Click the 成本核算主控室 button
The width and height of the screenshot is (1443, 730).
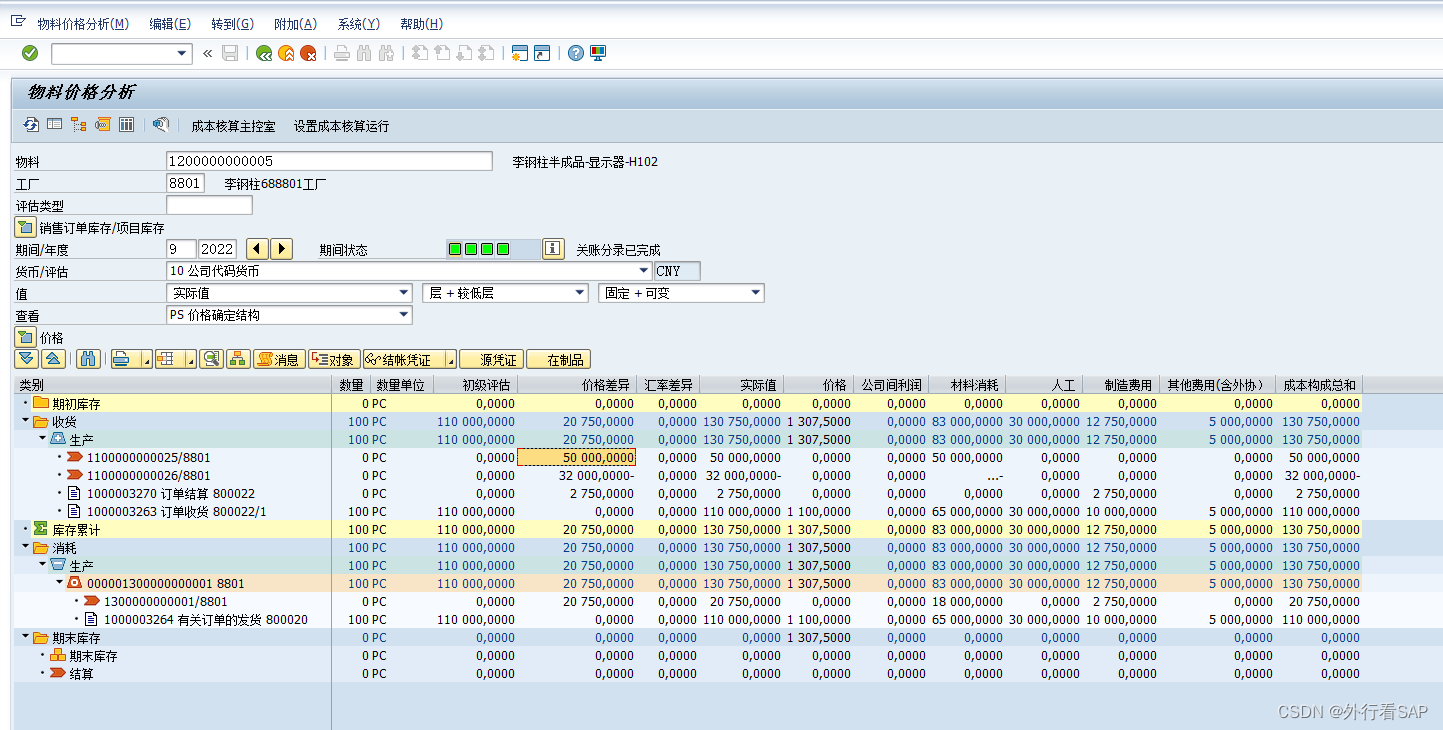click(232, 126)
